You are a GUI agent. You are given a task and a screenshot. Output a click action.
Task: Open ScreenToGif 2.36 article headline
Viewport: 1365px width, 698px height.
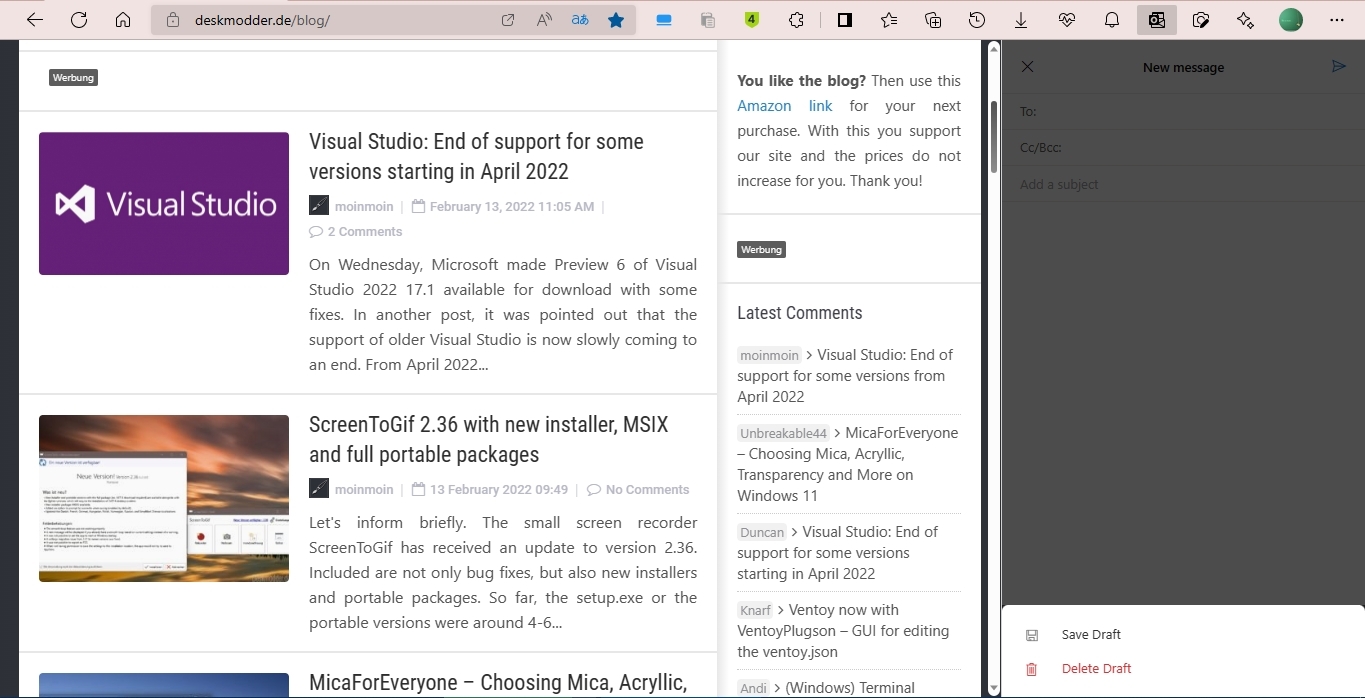coord(488,439)
